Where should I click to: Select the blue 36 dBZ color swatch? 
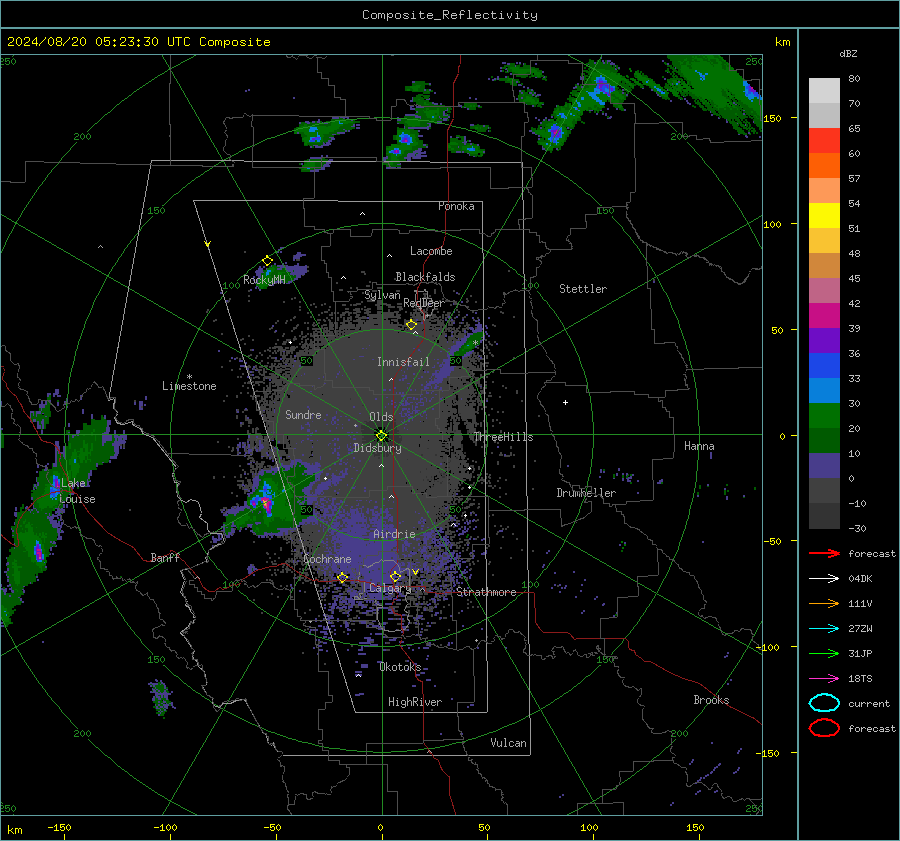[824, 365]
